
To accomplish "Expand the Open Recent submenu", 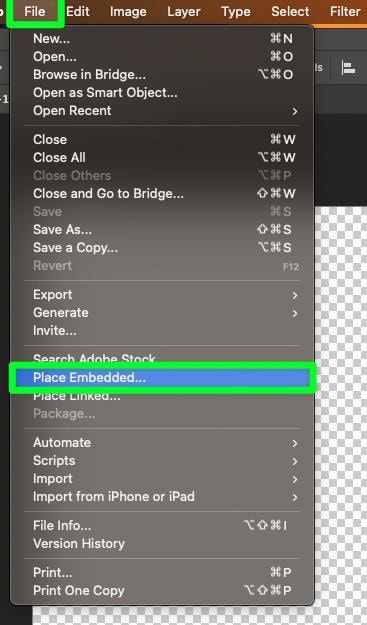I will (x=162, y=111).
